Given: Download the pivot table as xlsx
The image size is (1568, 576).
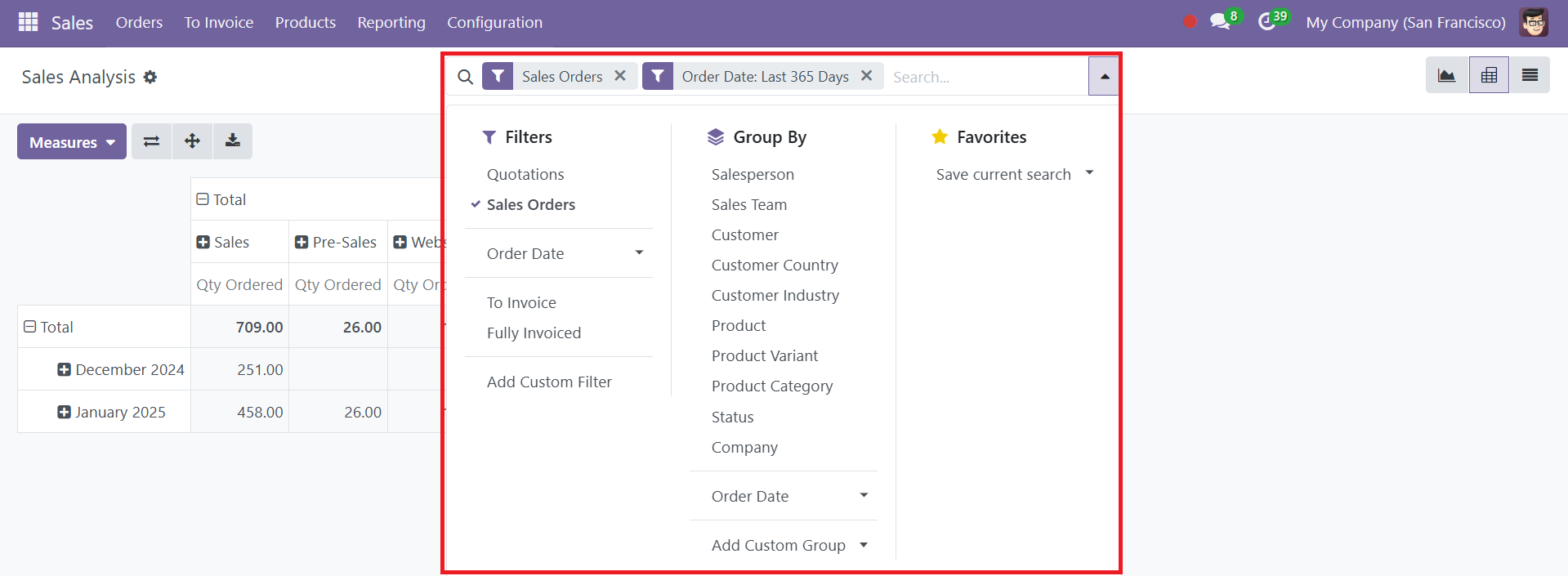Looking at the screenshot, I should (x=233, y=141).
